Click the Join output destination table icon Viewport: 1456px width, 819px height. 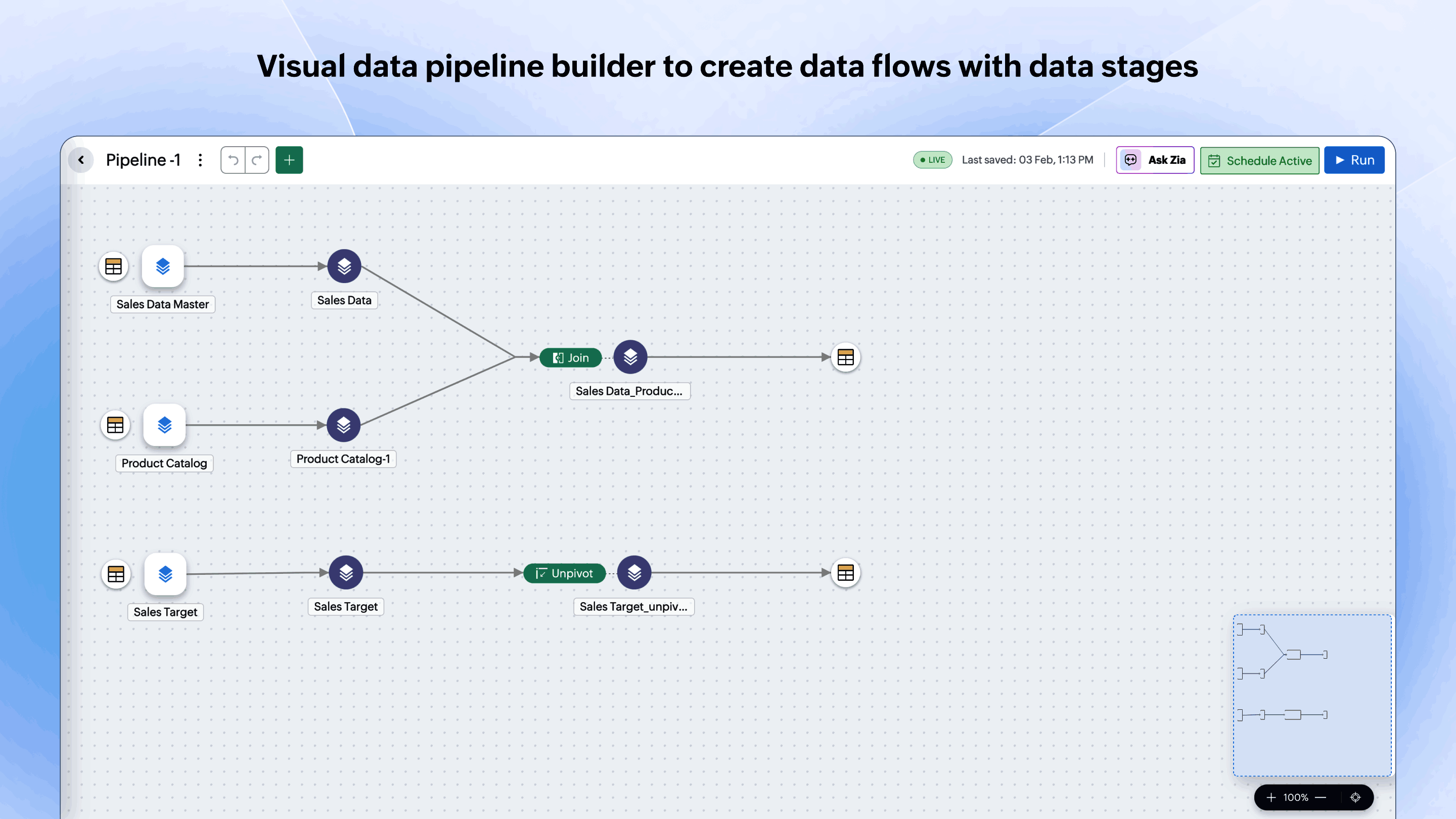(x=846, y=357)
